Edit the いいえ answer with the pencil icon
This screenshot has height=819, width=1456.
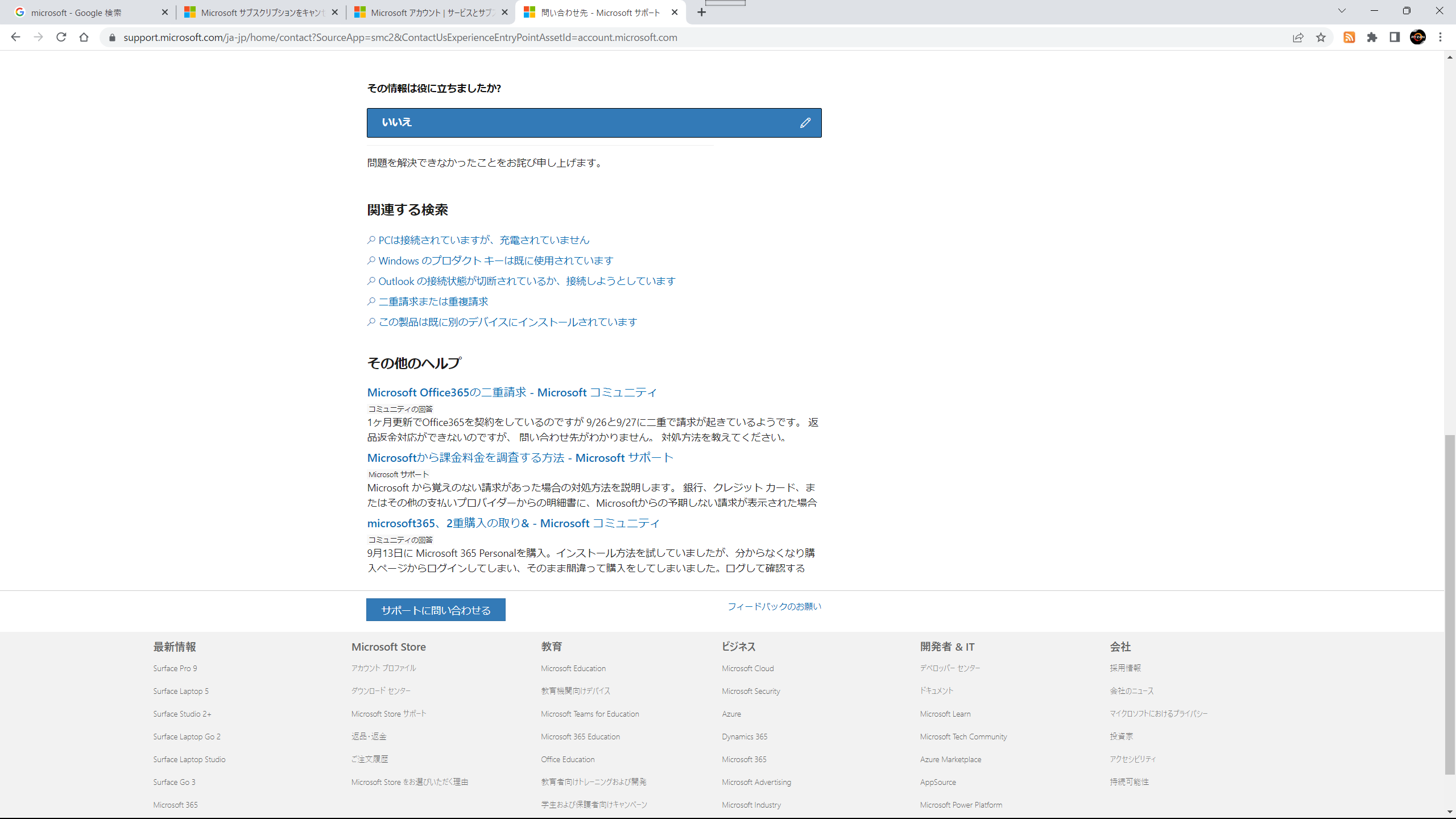click(x=805, y=123)
